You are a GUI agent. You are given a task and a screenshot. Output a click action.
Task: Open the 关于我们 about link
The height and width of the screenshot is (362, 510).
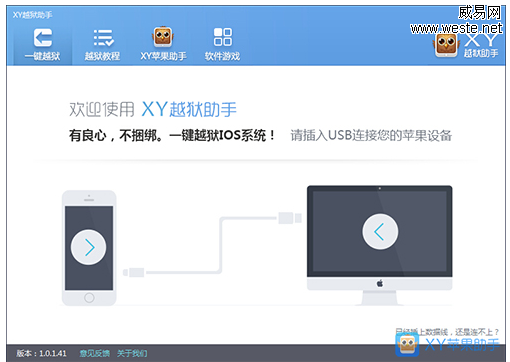coord(132,353)
